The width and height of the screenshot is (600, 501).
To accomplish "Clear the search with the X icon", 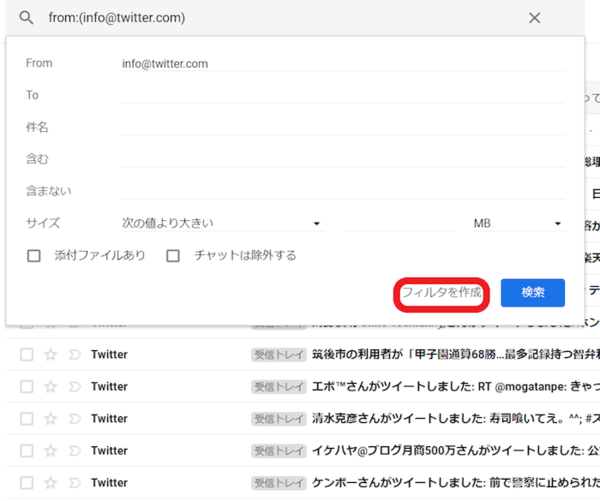I will (534, 18).
